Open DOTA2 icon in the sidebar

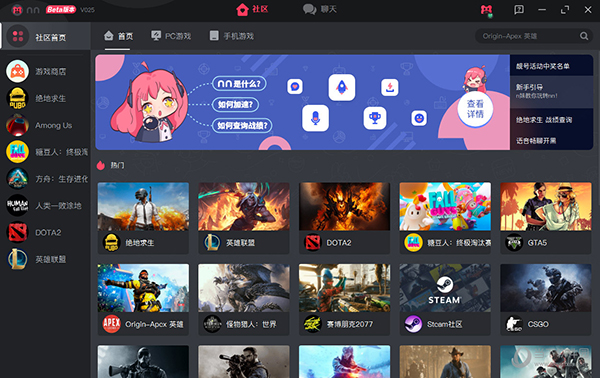coord(17,232)
